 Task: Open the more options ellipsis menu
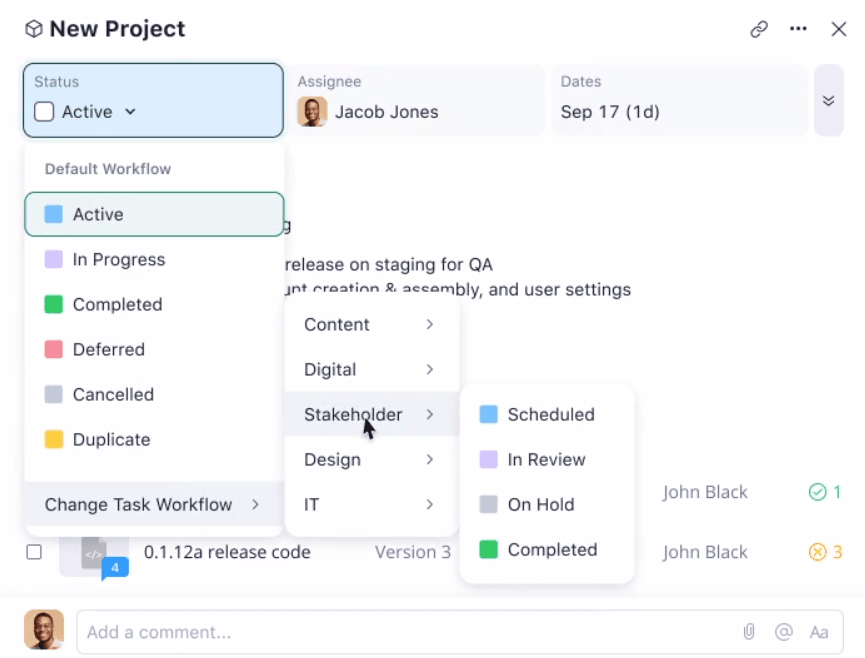tap(798, 30)
